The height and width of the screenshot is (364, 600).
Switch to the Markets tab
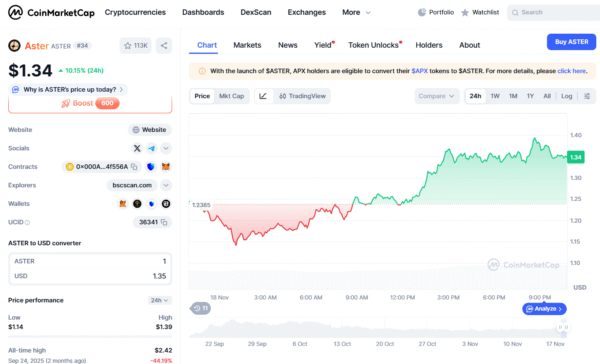pos(247,45)
